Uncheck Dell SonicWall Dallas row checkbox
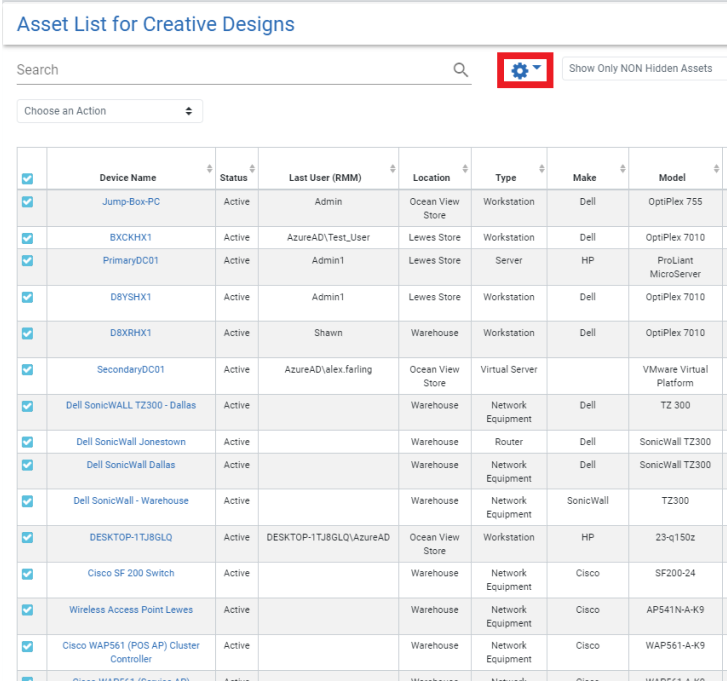The width and height of the screenshot is (727, 681). tap(27, 465)
